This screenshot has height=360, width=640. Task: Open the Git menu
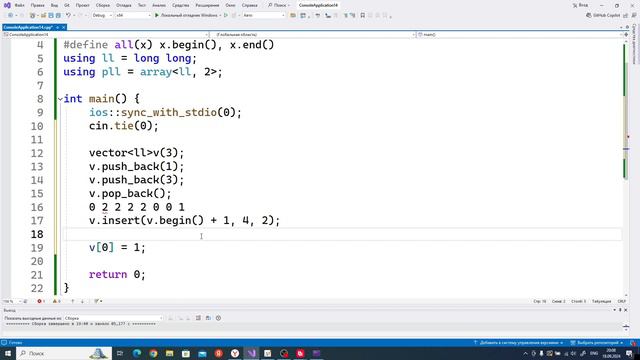(x=67, y=5)
